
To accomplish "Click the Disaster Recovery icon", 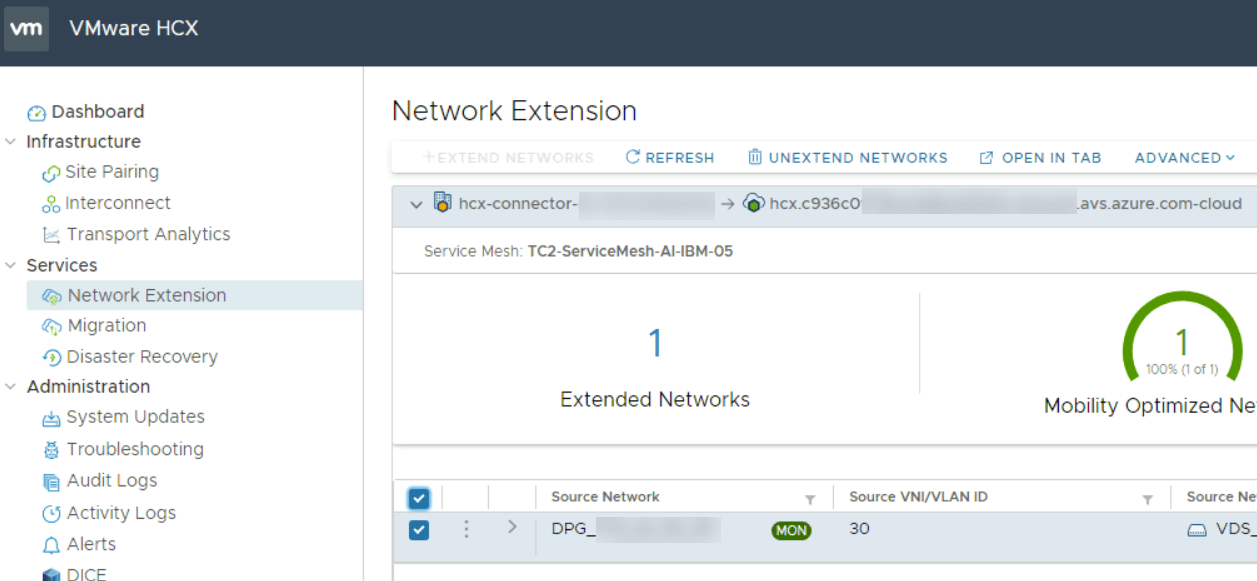I will coord(51,357).
